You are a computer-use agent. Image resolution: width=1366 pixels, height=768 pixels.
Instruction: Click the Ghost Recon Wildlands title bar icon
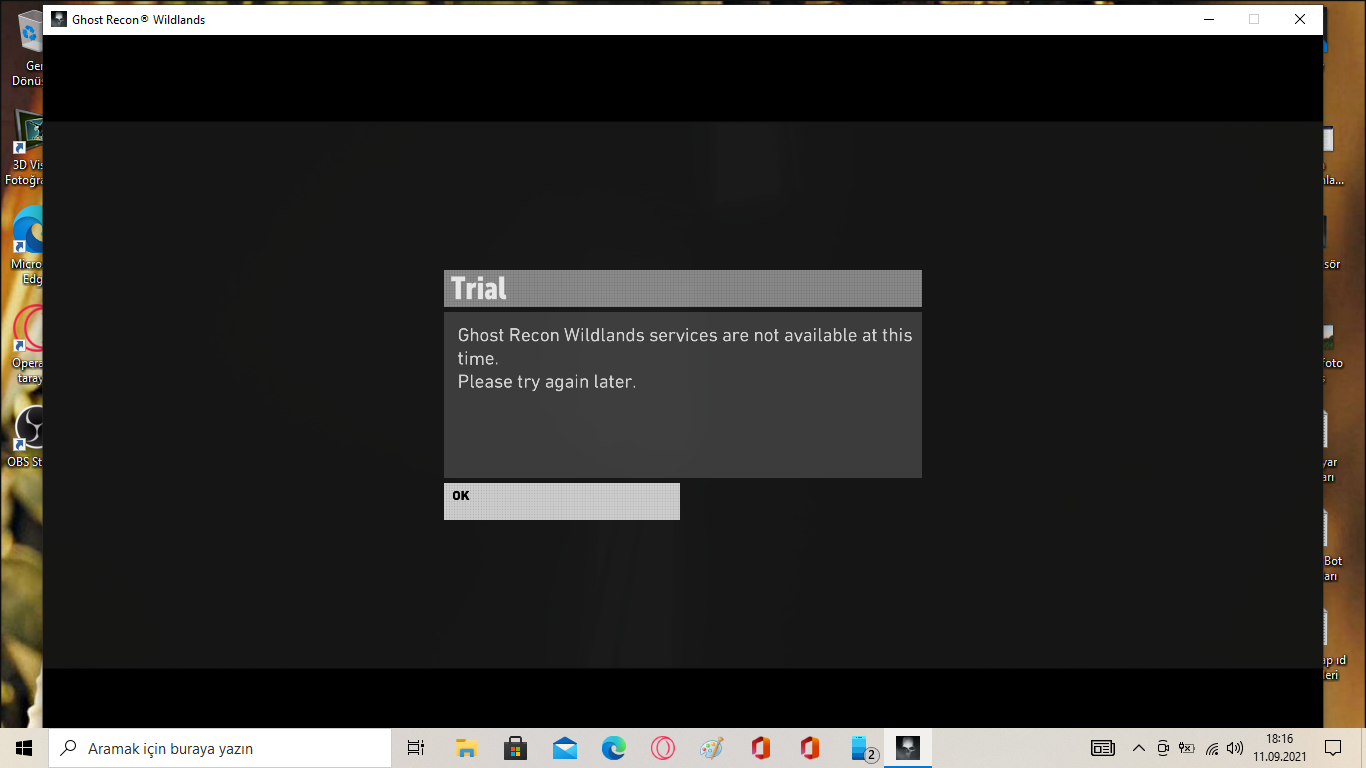click(58, 19)
